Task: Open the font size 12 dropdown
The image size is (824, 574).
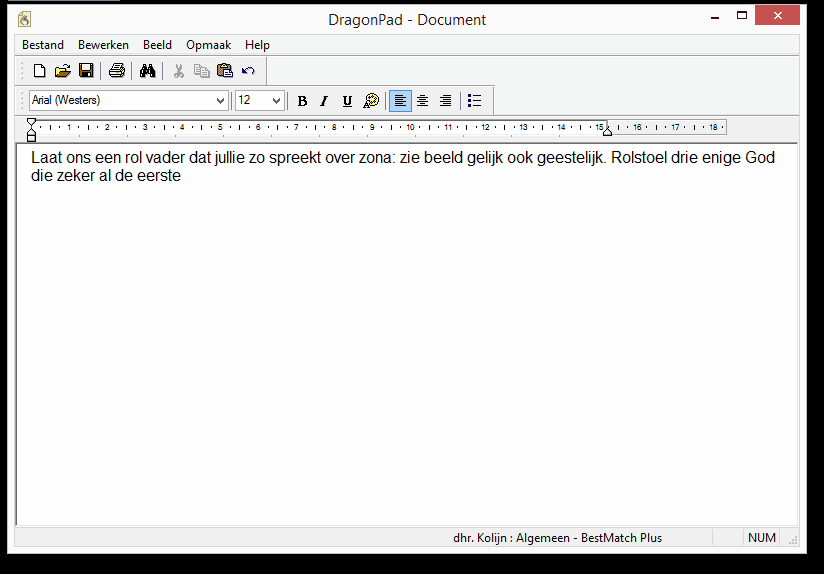Action: [x=277, y=101]
